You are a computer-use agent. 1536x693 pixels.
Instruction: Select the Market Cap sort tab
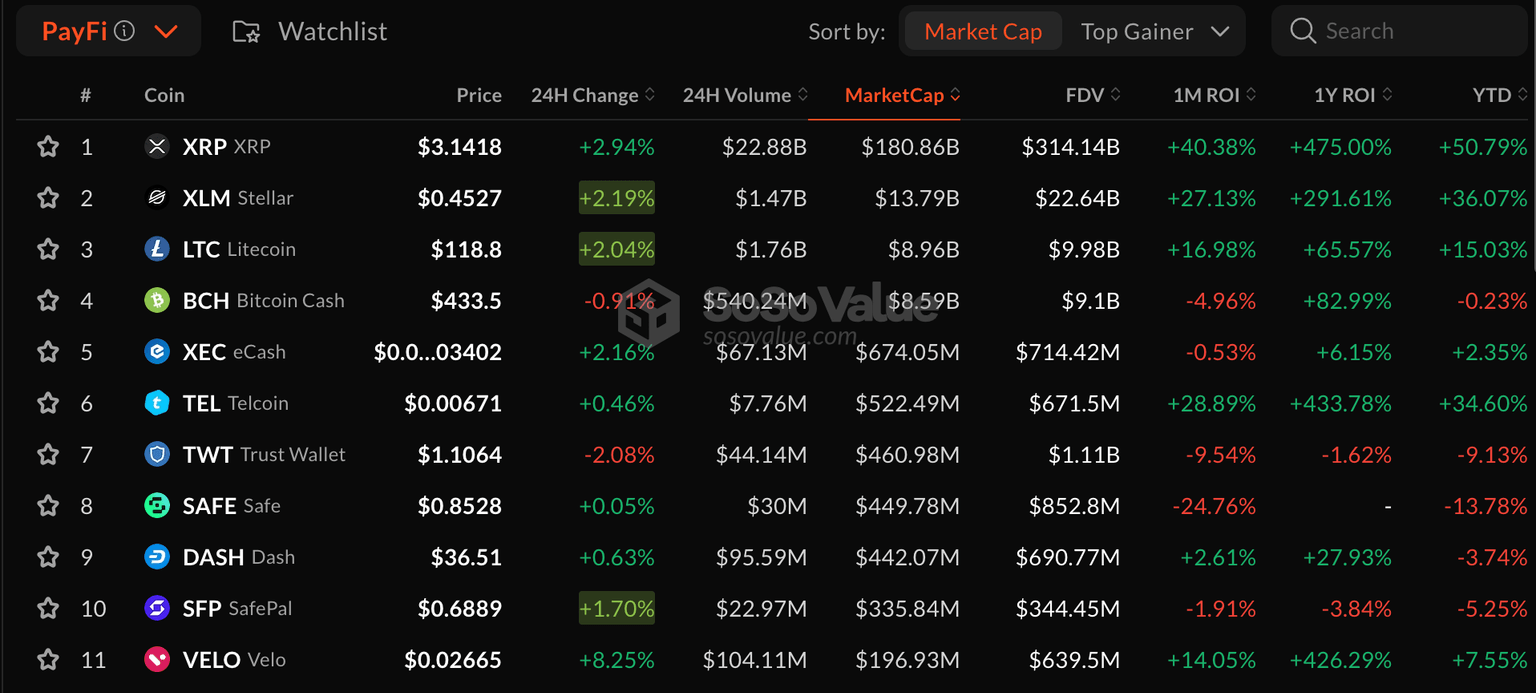pyautogui.click(x=983, y=31)
